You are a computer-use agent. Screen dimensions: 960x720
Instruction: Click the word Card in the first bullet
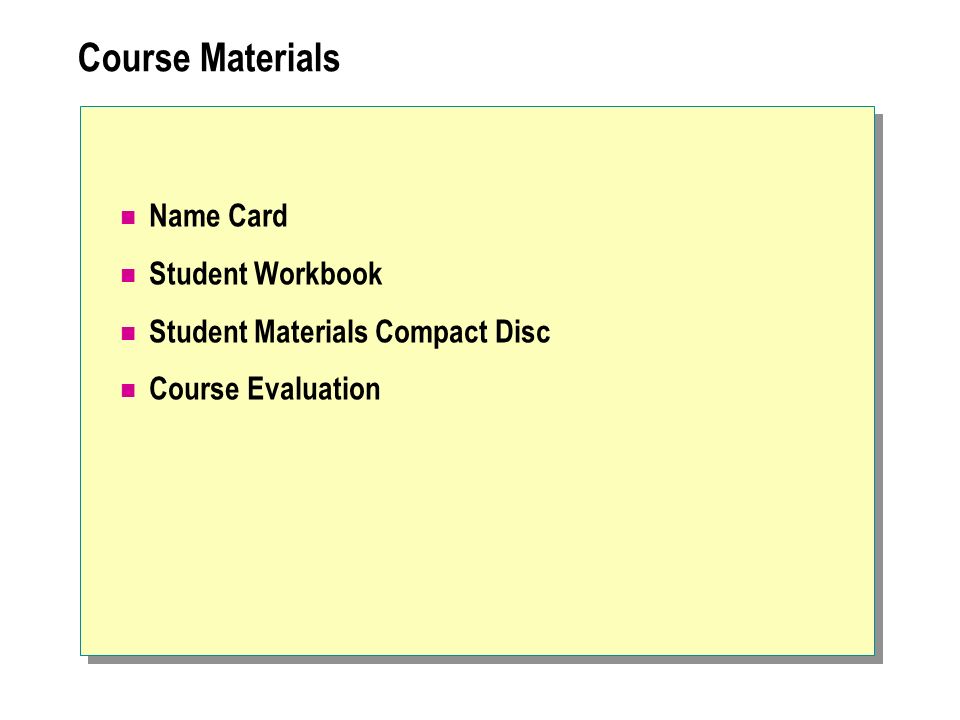click(258, 216)
